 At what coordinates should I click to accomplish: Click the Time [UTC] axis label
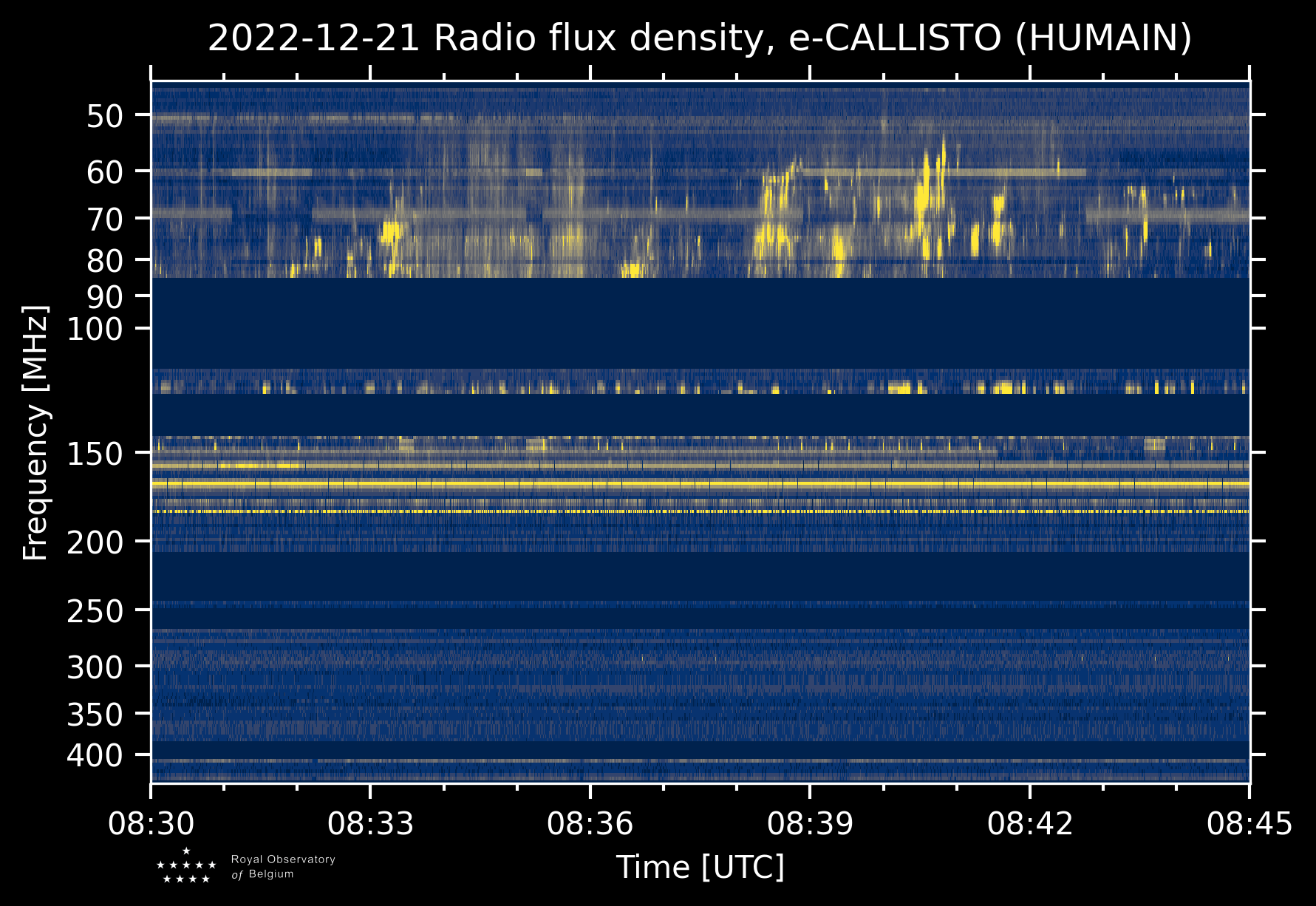tap(700, 867)
